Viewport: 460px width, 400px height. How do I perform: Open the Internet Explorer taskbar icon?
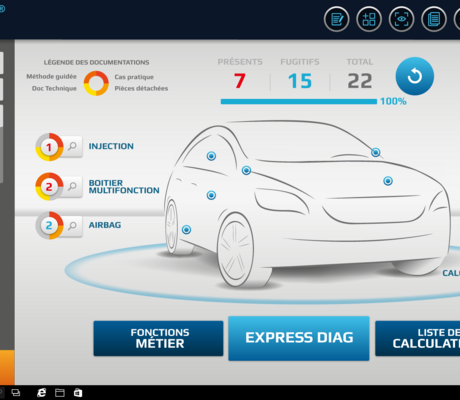click(x=41, y=393)
